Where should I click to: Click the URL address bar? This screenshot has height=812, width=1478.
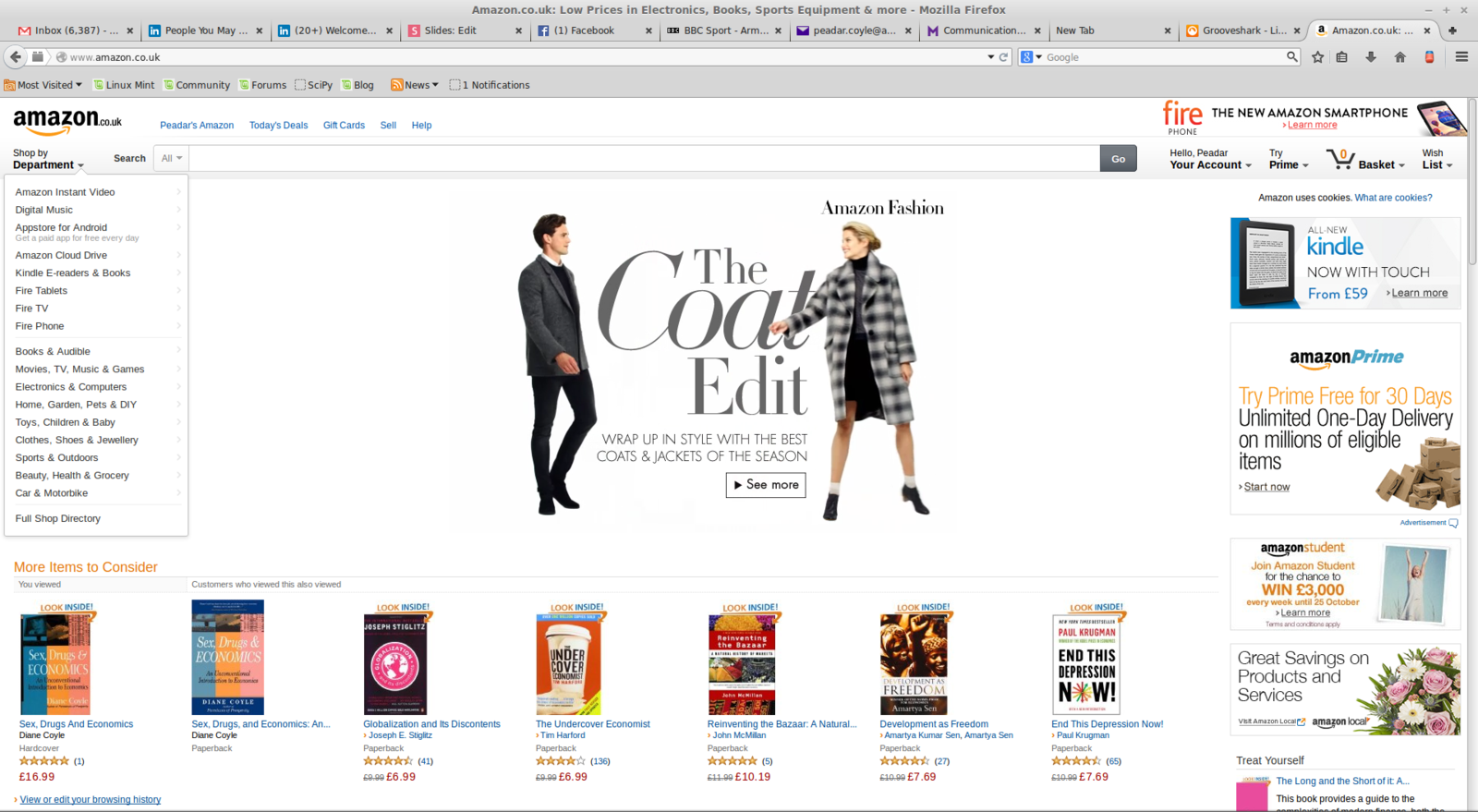click(527, 57)
